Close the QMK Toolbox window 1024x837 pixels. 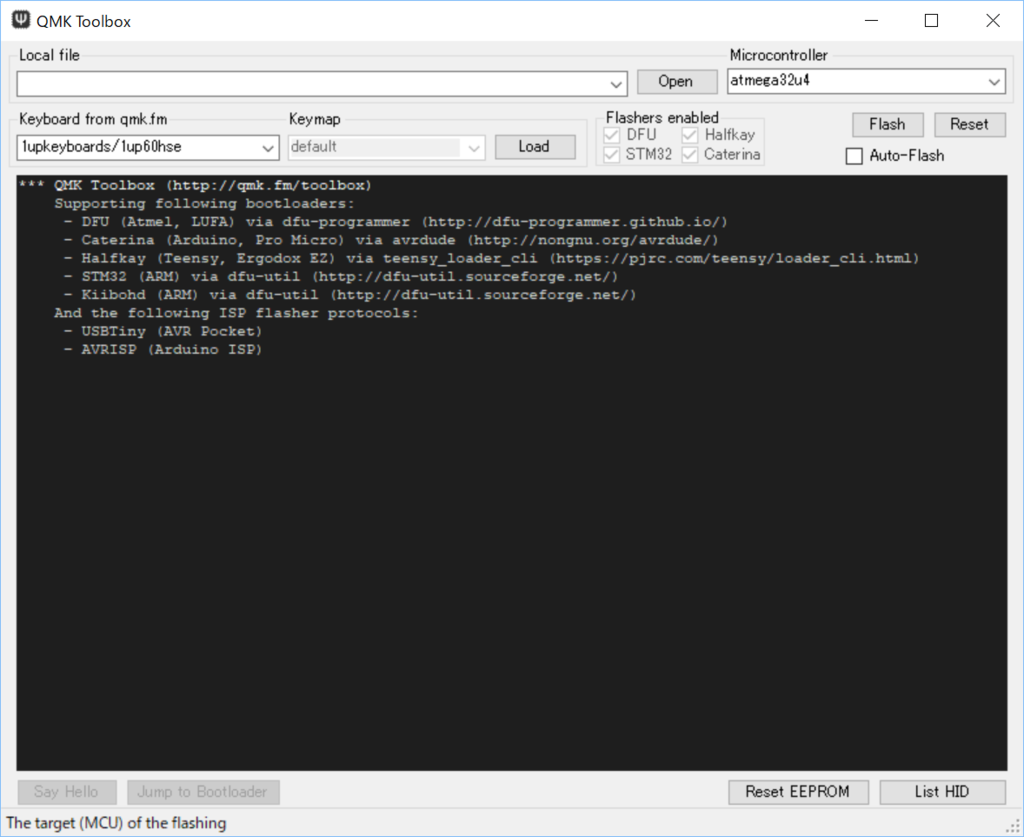tap(993, 20)
